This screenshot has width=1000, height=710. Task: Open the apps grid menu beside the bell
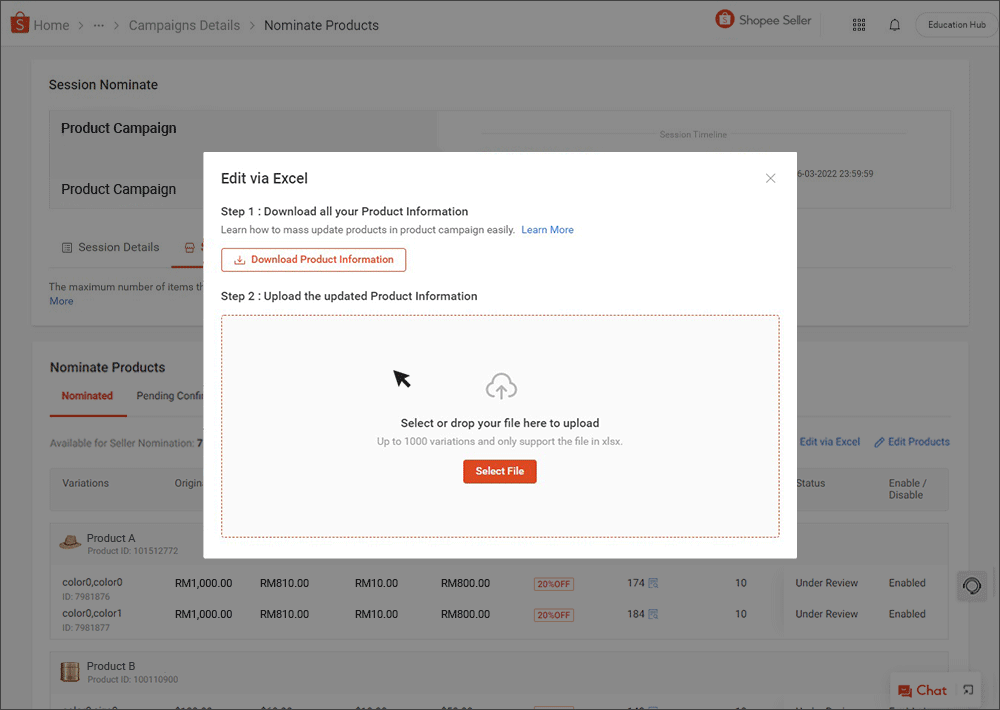pyautogui.click(x=858, y=24)
